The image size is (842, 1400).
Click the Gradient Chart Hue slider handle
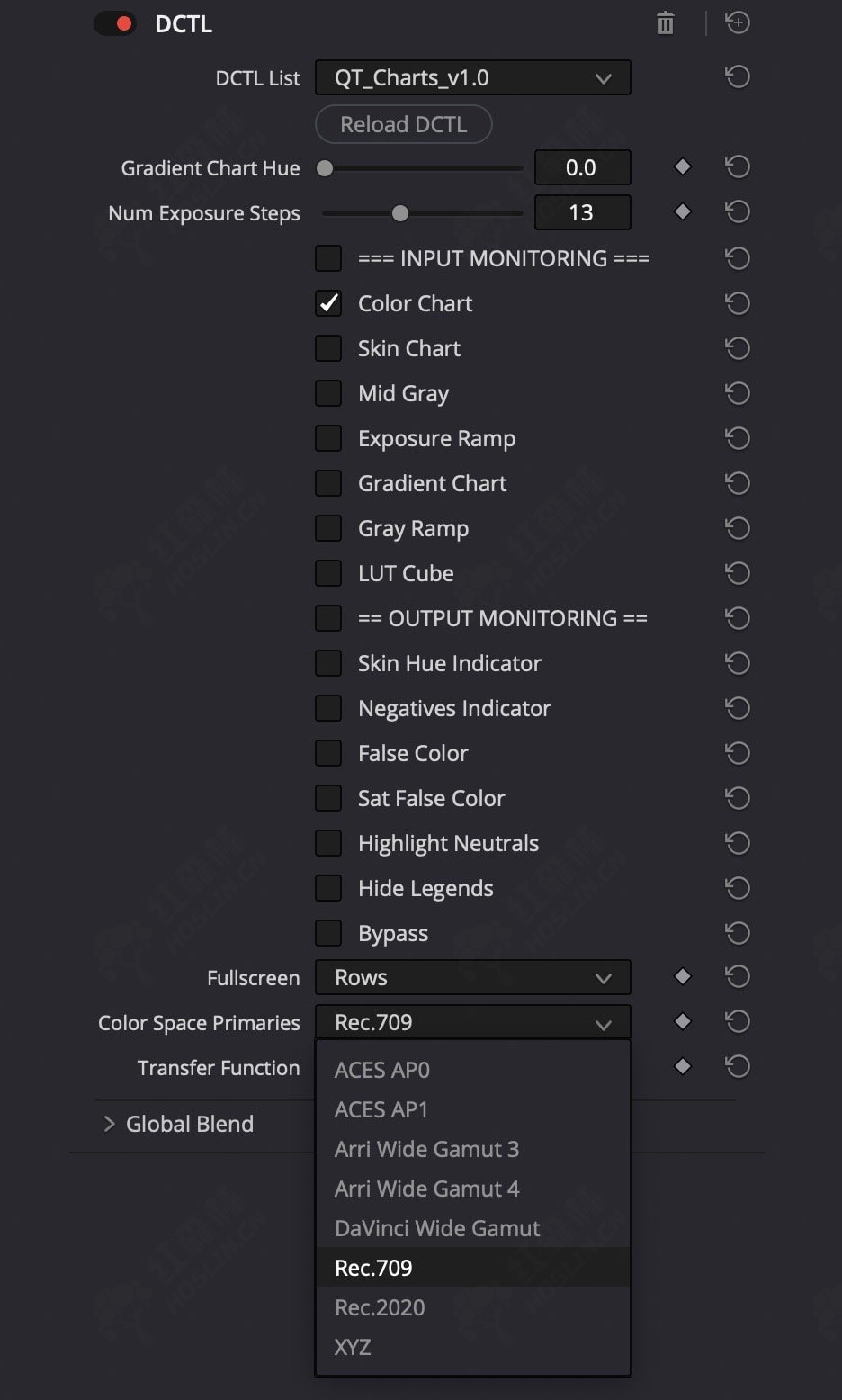tap(325, 168)
